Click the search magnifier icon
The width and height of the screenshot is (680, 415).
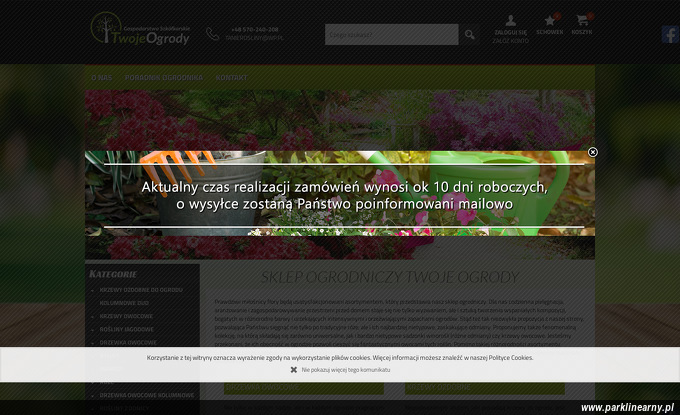pos(470,34)
